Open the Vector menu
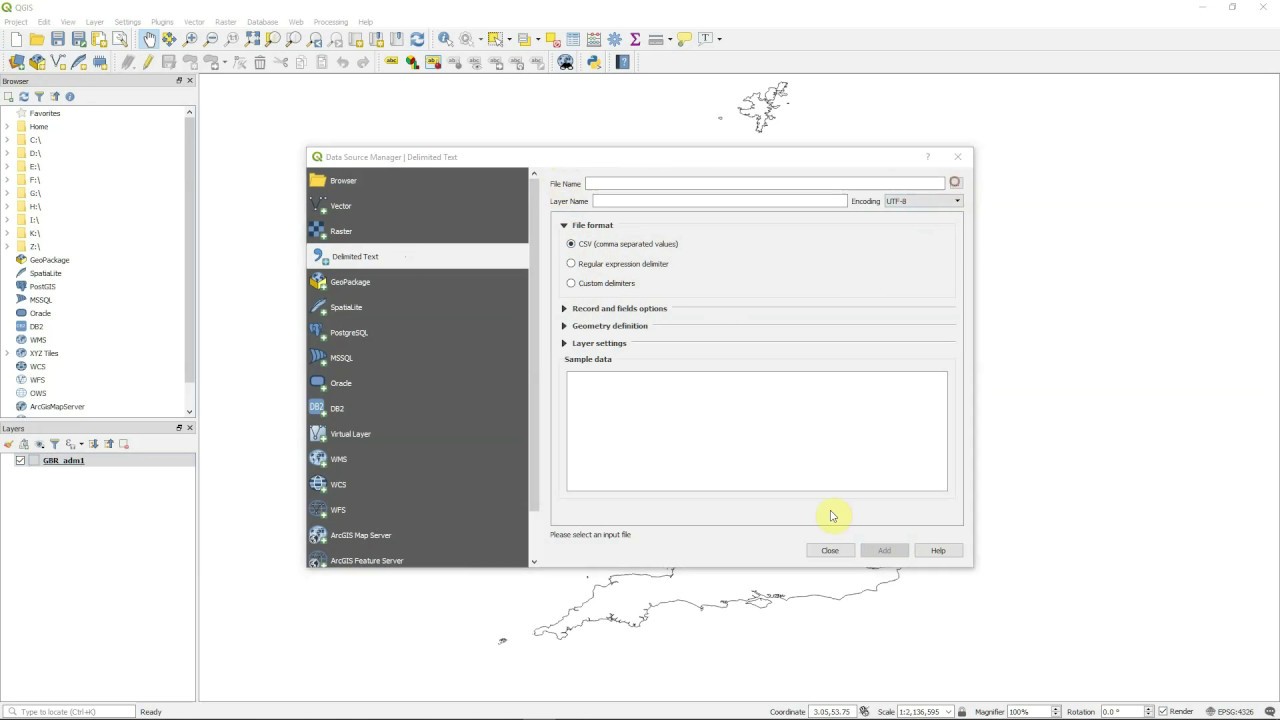The height and width of the screenshot is (720, 1280). tap(194, 22)
